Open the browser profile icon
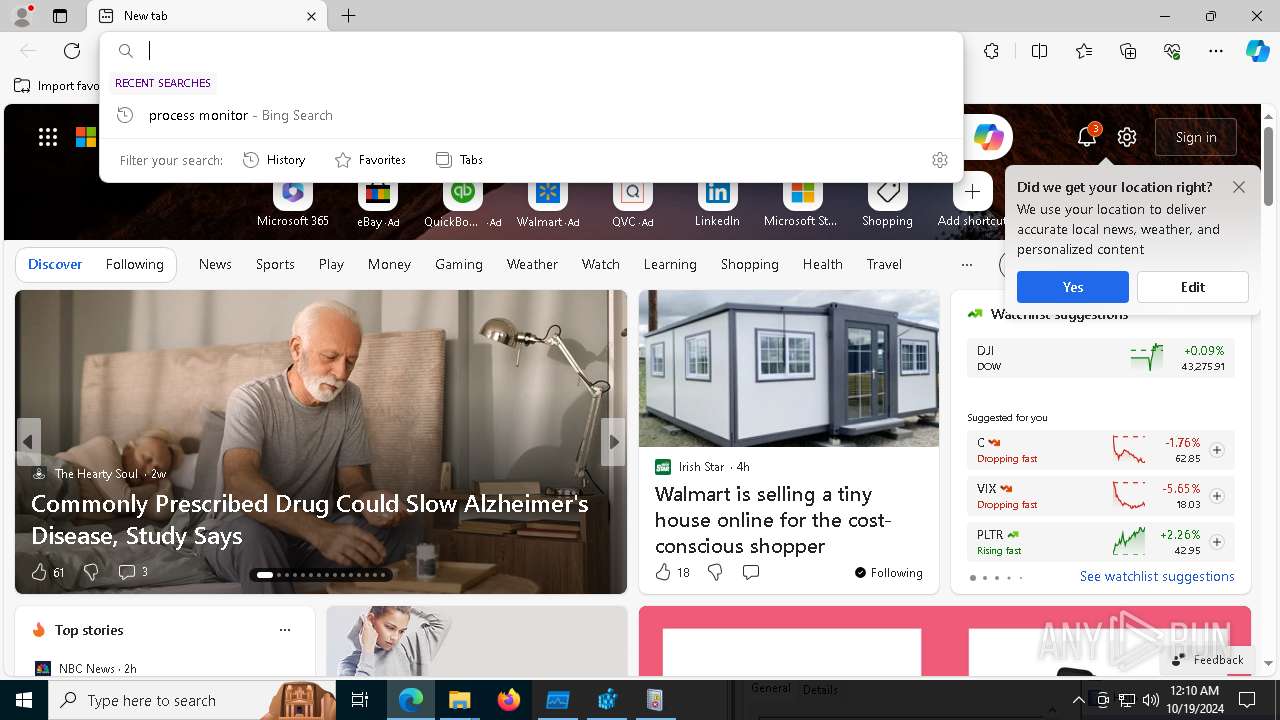The image size is (1280, 720). coord(21,16)
